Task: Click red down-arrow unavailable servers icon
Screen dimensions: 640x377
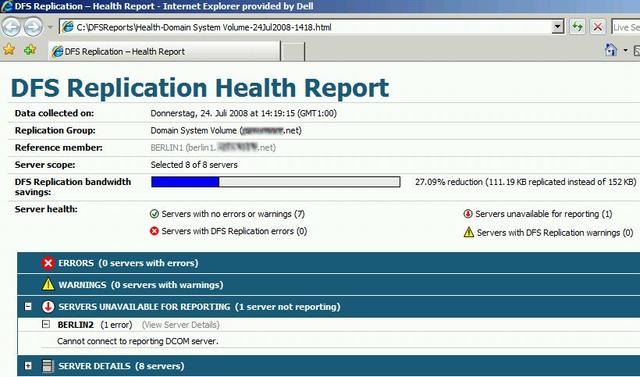Action: point(468,214)
